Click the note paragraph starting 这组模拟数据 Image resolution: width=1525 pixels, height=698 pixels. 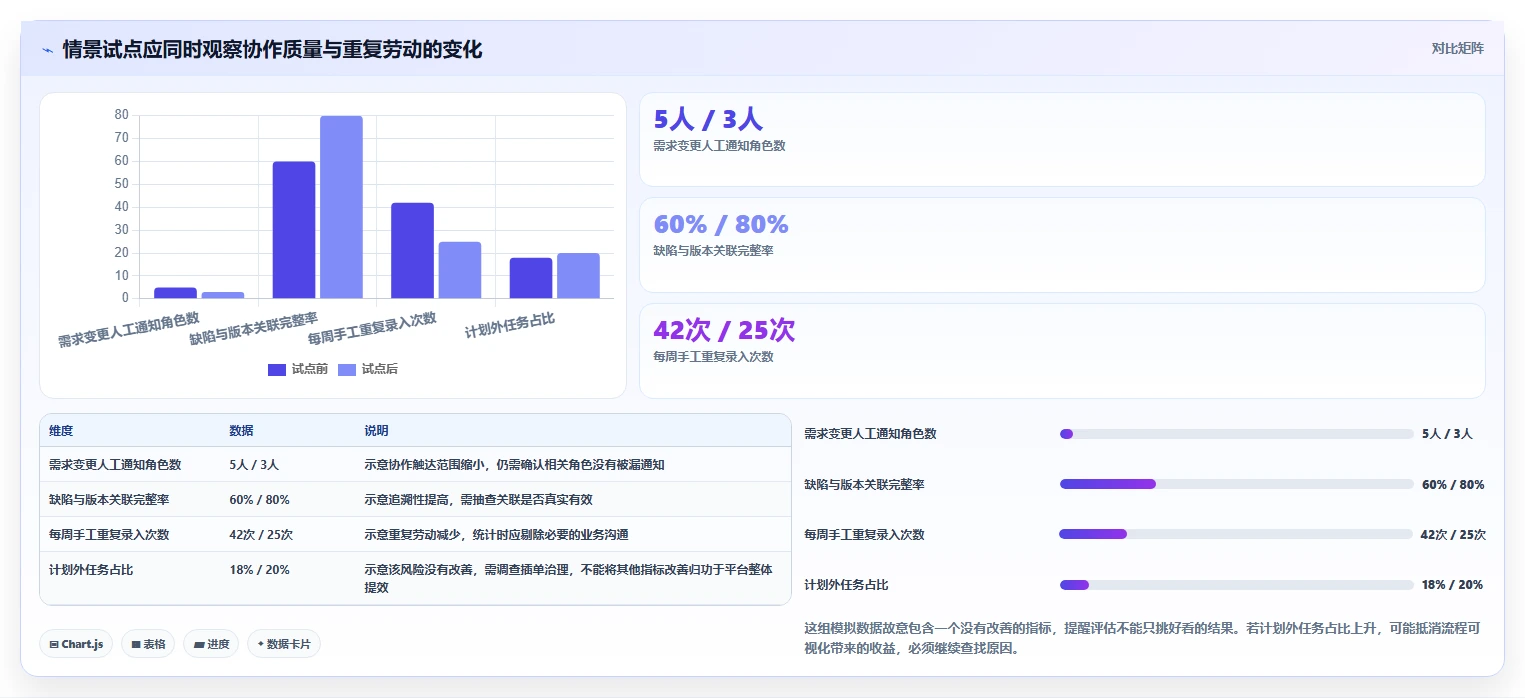pyautogui.click(x=1141, y=638)
